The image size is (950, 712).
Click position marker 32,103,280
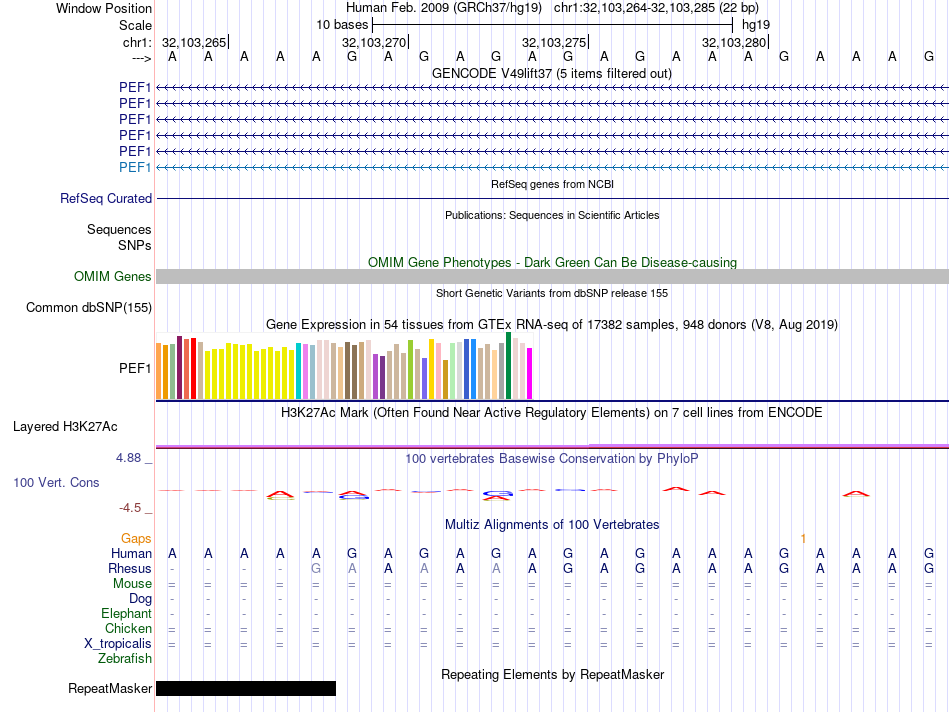point(734,42)
